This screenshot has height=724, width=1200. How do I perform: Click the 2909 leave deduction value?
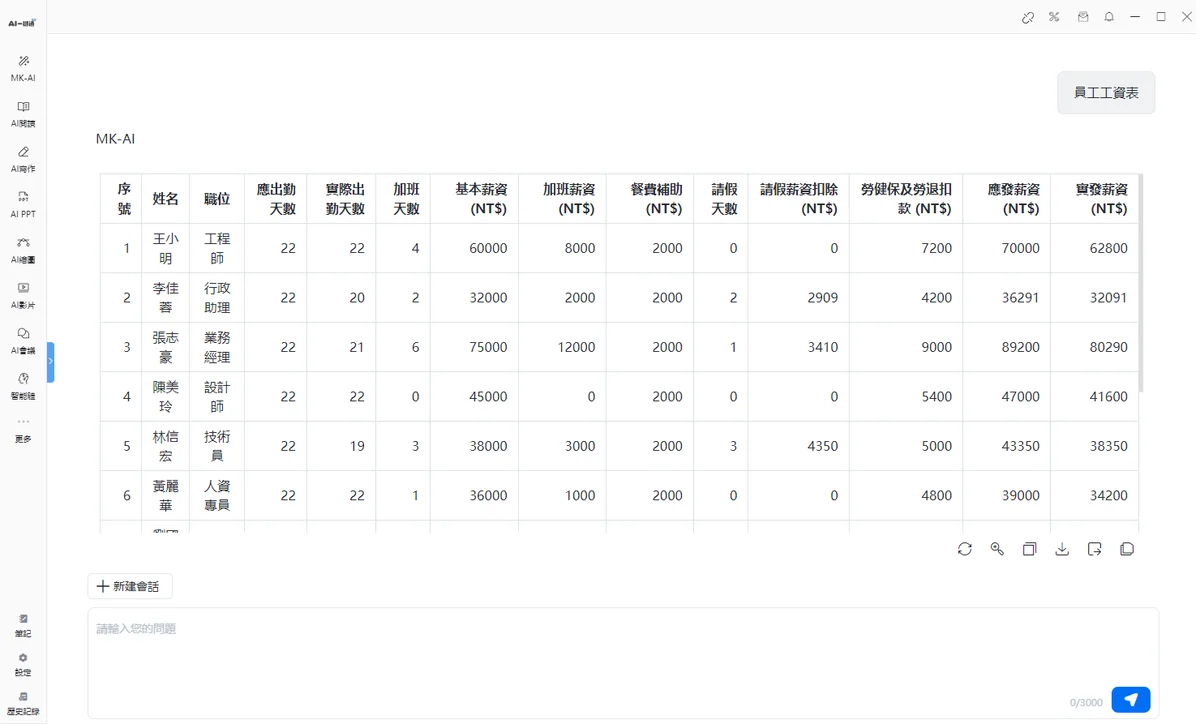pyautogui.click(x=822, y=297)
